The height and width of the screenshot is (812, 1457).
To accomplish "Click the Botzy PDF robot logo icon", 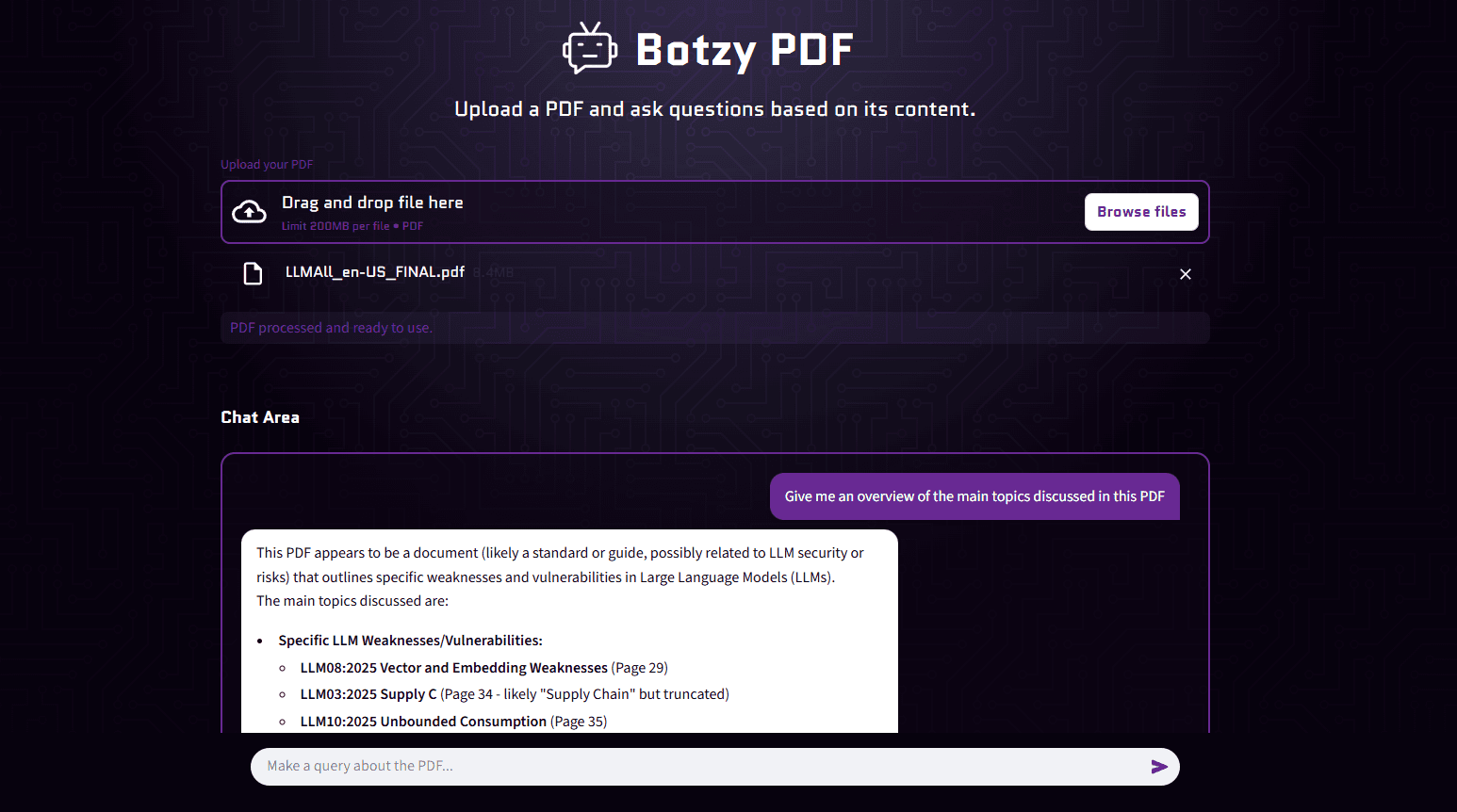I will pyautogui.click(x=590, y=47).
